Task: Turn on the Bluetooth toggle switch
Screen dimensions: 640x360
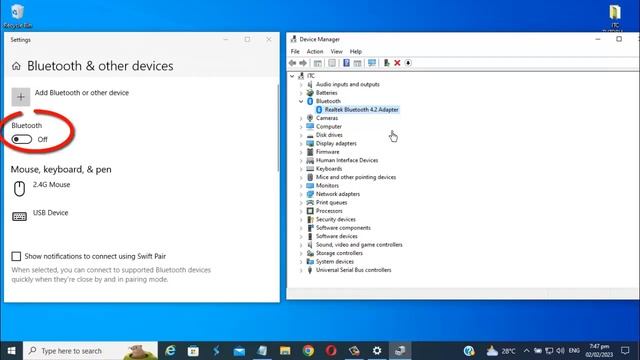Action: [x=22, y=140]
